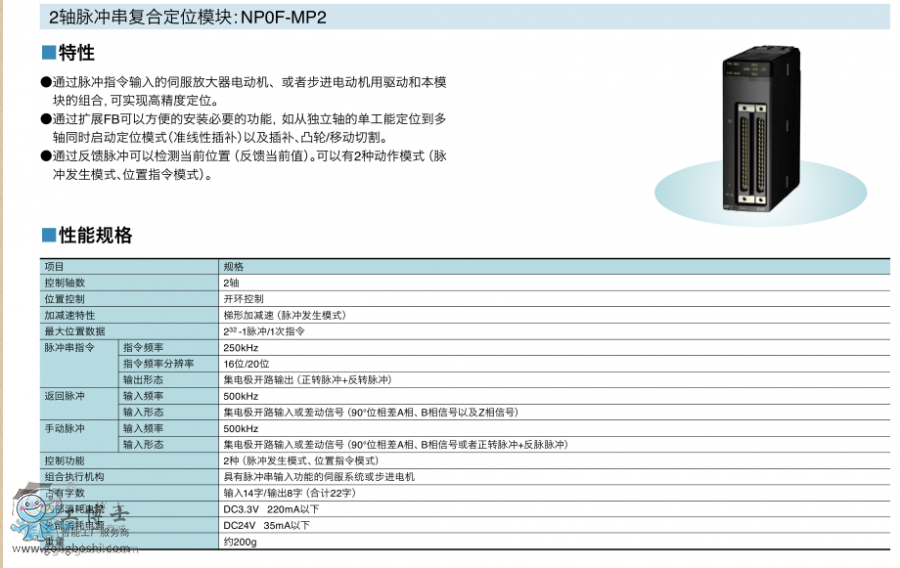The image size is (900, 568).
Task: Click the 项目 column header
Action: point(54,267)
